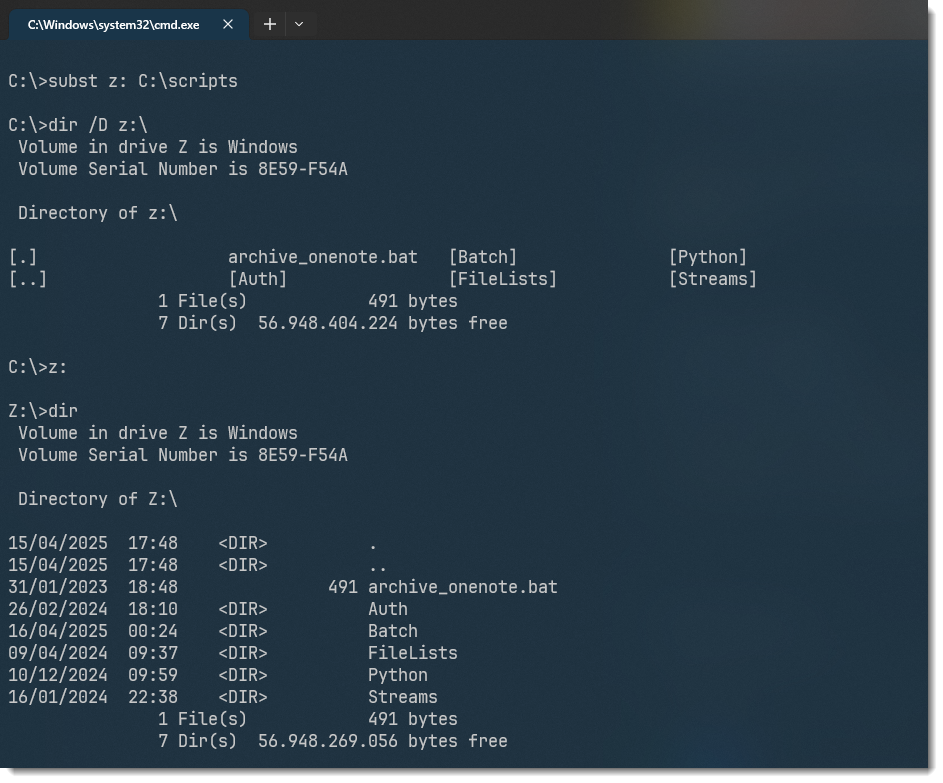943x783 pixels.
Task: Click the 'subst z: C:\scripts' command line
Action: coord(123,81)
